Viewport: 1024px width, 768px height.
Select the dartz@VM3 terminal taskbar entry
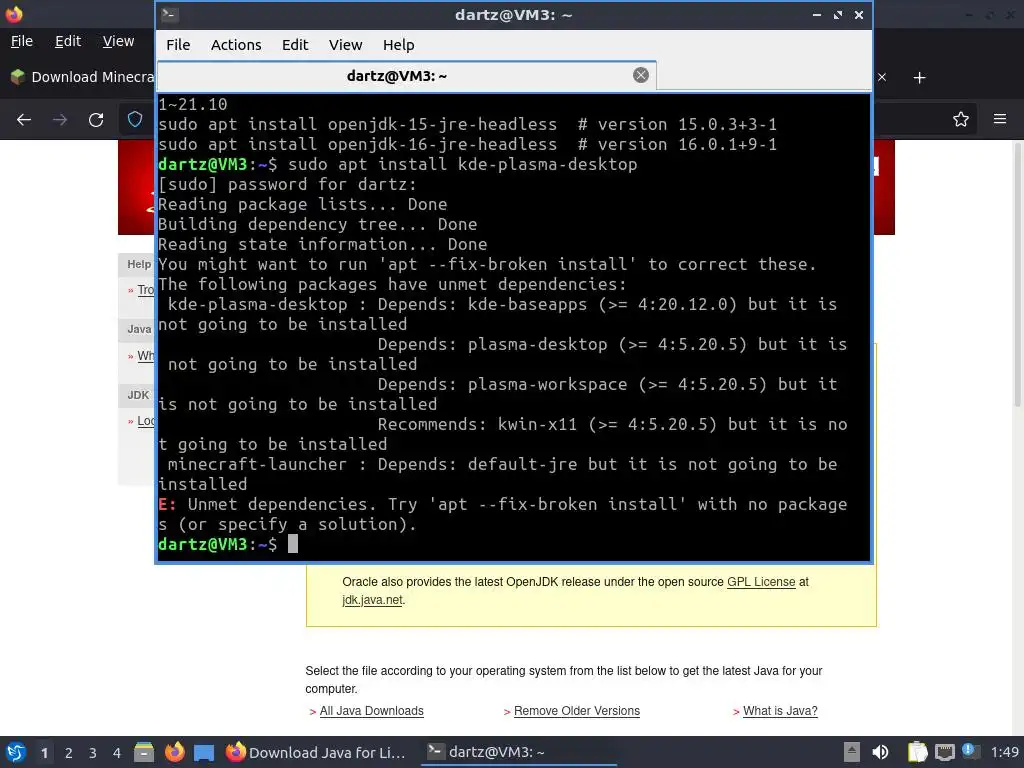point(518,752)
